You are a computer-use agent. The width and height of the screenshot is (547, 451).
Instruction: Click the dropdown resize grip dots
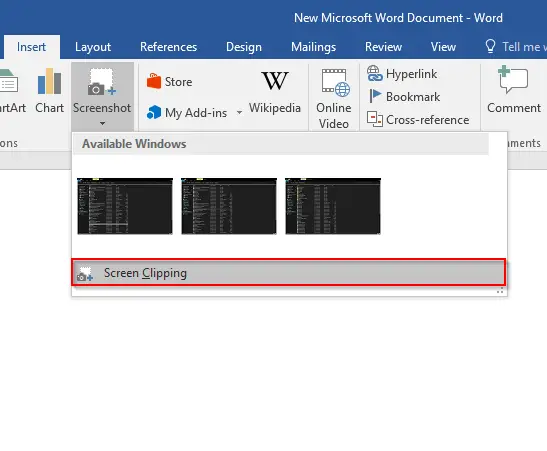500,291
